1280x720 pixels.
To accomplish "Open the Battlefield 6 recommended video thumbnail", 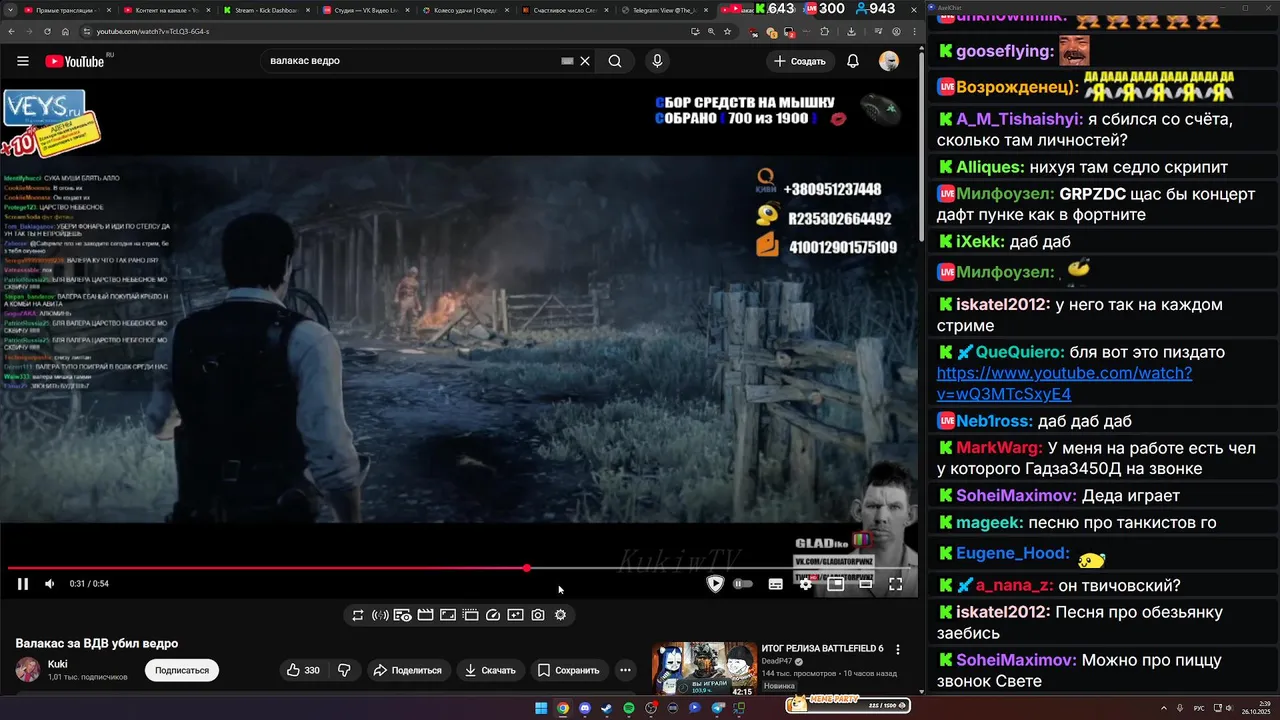I will (704, 668).
